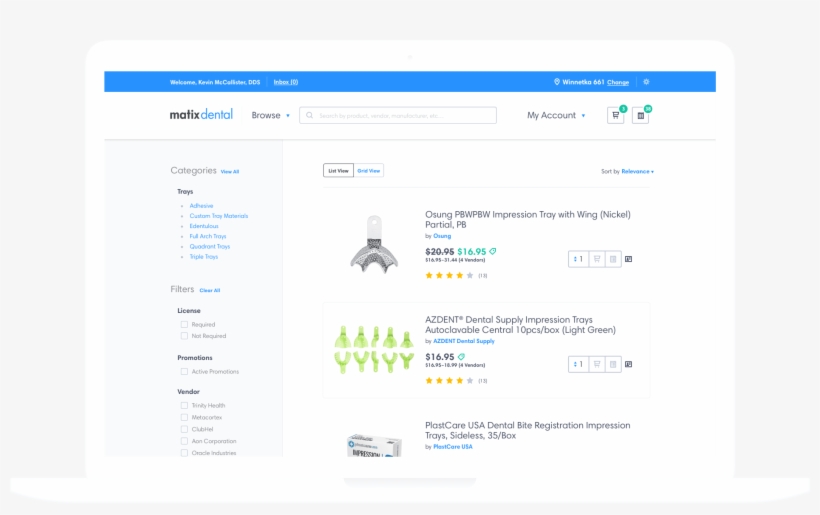Adjust quantity stepper for AZDENT Impression Trays
This screenshot has width=820, height=515.
(x=578, y=364)
